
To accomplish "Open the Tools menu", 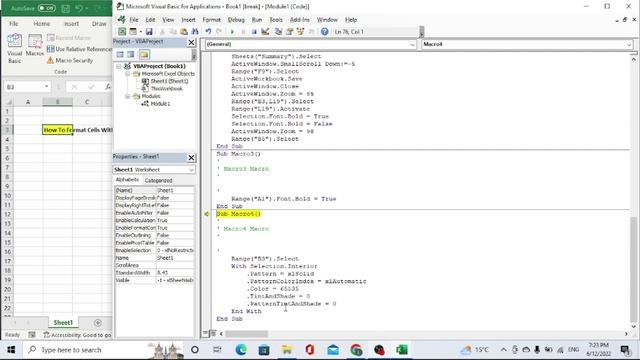I will pos(276,20).
